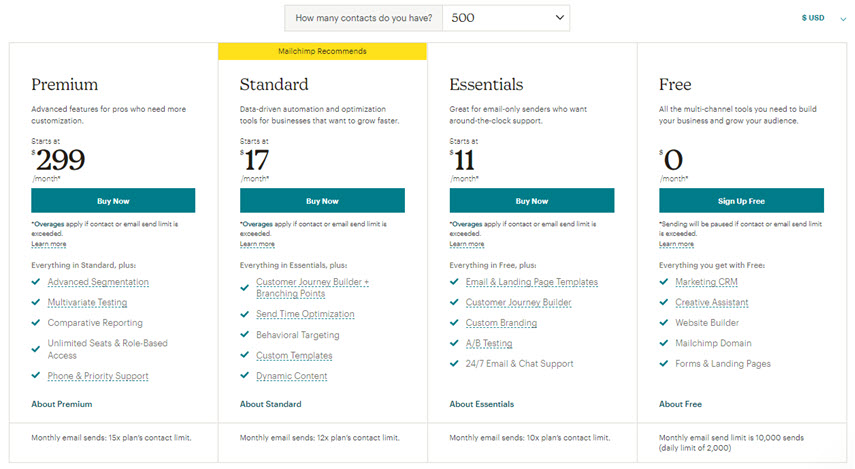Open Customer Journey Builder + Branching Points link
Image resolution: width=855 pixels, height=469 pixels.
coord(312,287)
